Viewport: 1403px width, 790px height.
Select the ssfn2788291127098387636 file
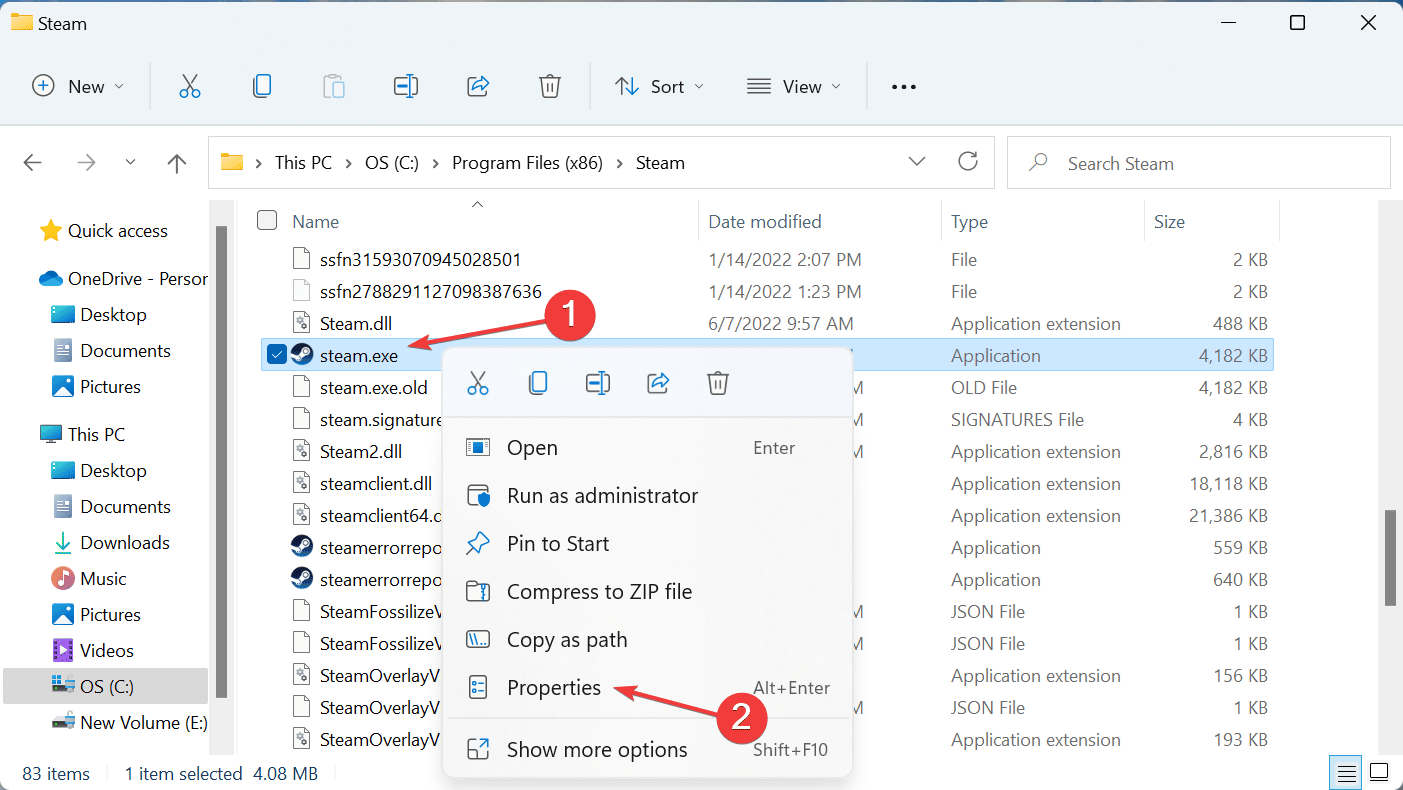coord(431,292)
